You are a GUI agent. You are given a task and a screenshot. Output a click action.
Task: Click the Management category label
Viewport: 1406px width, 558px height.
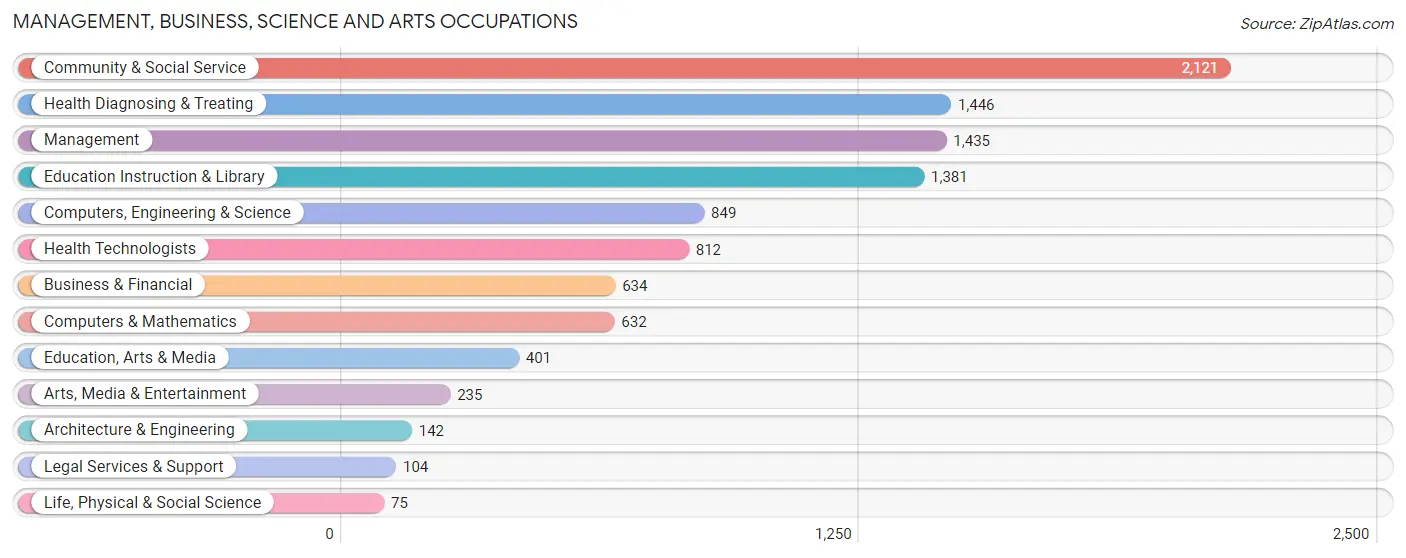92,140
